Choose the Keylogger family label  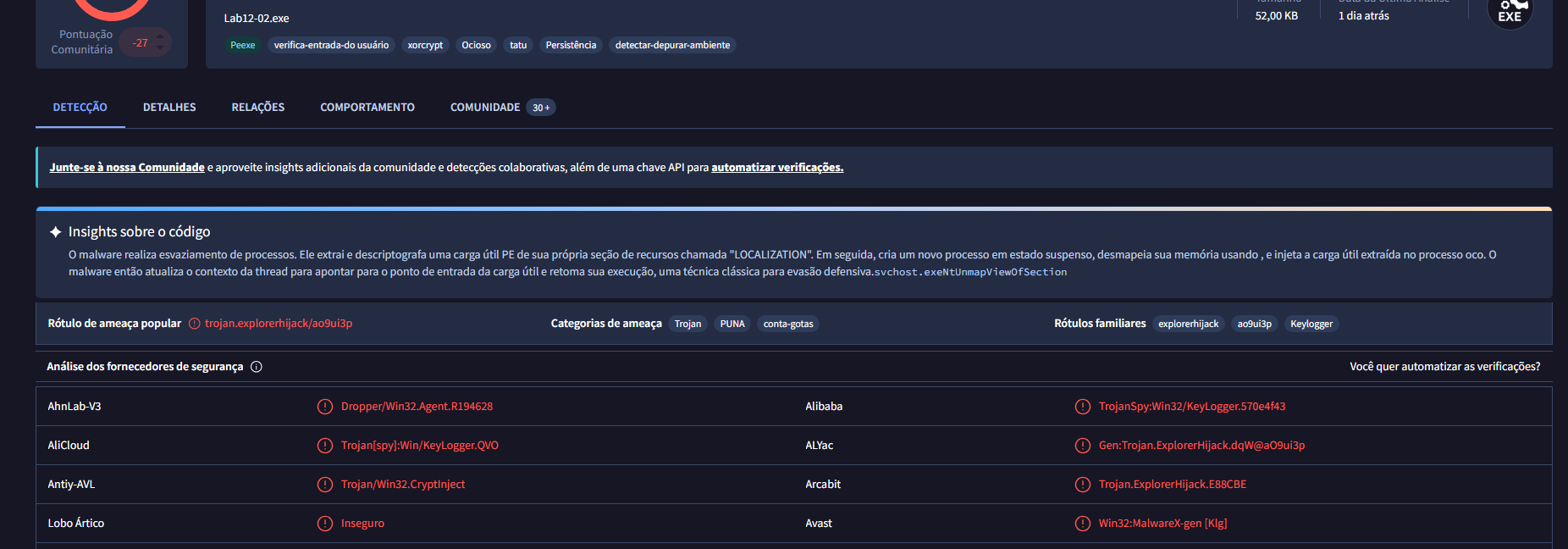[x=1311, y=324]
